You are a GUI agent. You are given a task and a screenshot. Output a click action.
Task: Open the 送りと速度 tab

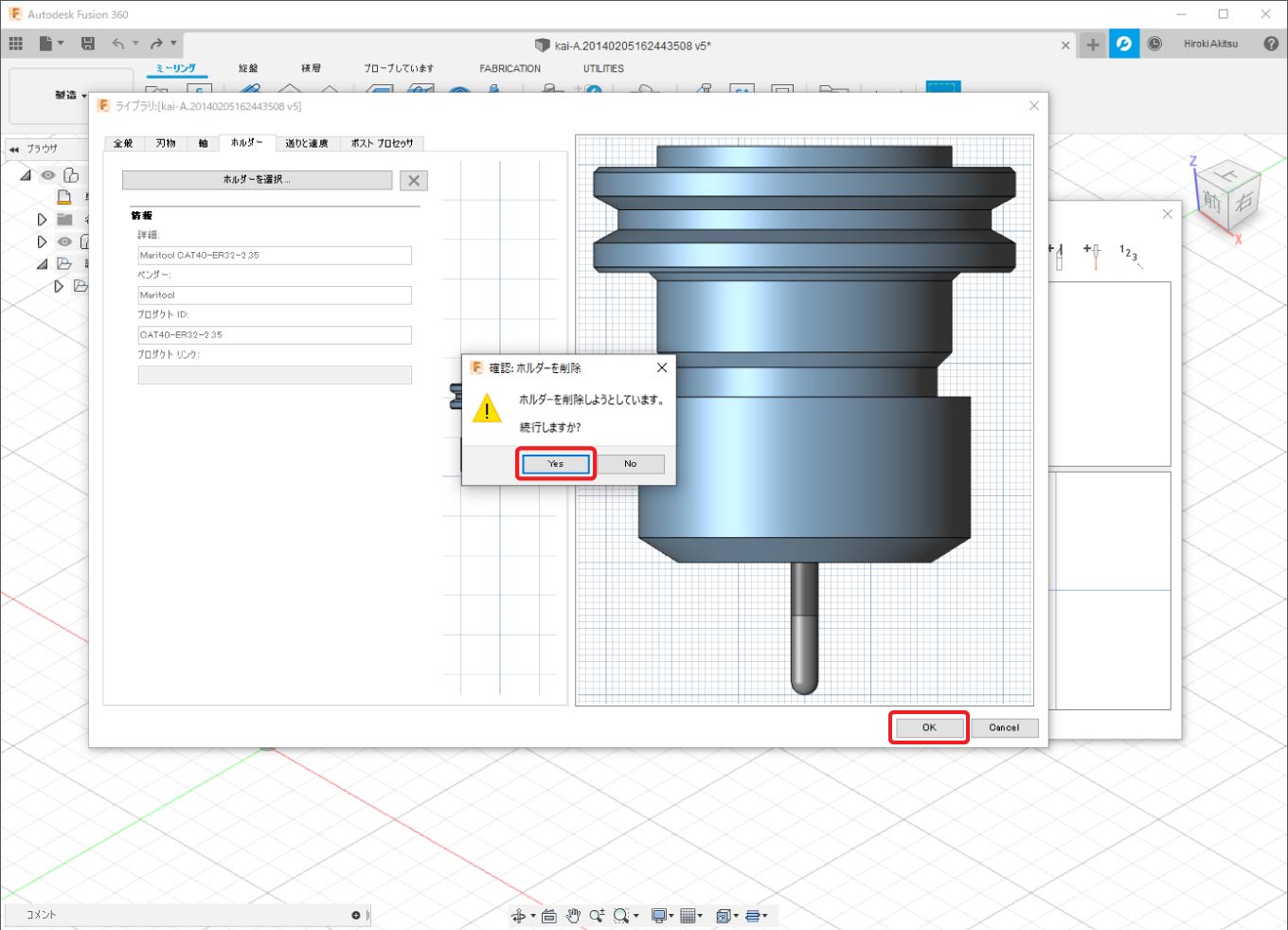point(306,144)
